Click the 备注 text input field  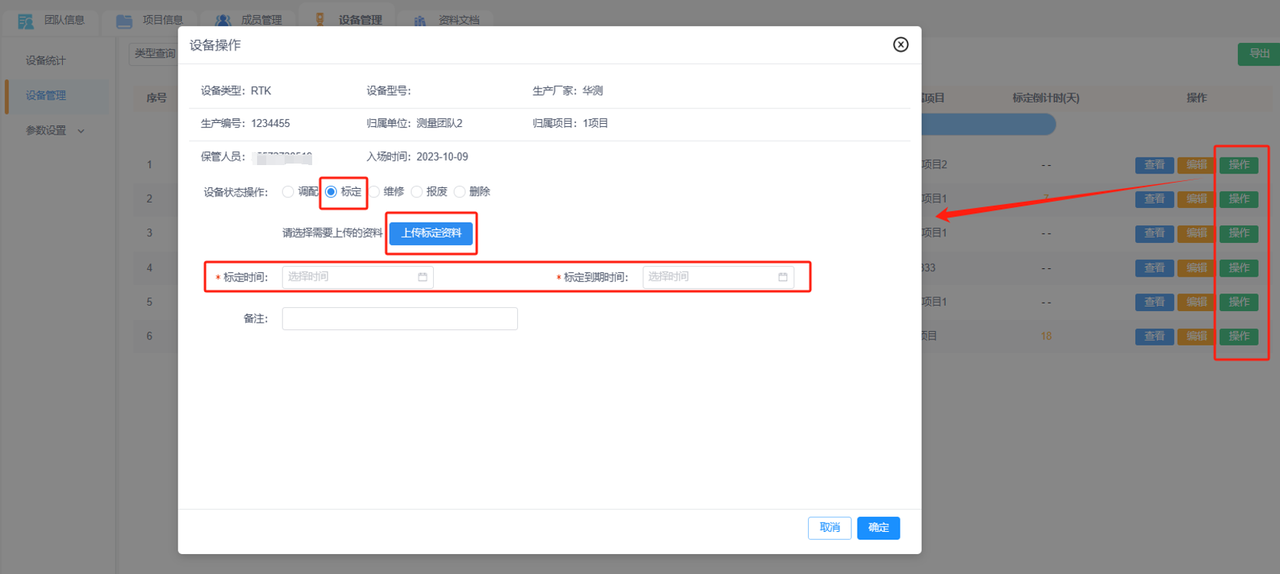pyautogui.click(x=399, y=318)
